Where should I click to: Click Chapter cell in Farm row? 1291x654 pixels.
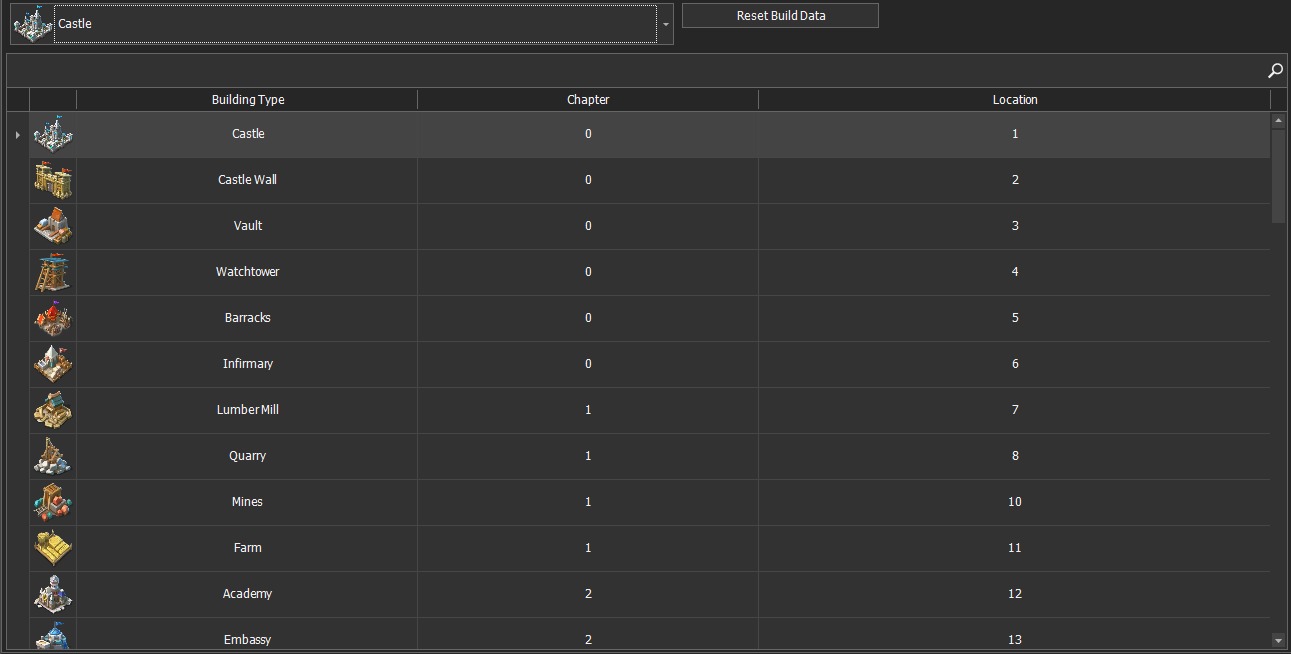click(x=588, y=548)
